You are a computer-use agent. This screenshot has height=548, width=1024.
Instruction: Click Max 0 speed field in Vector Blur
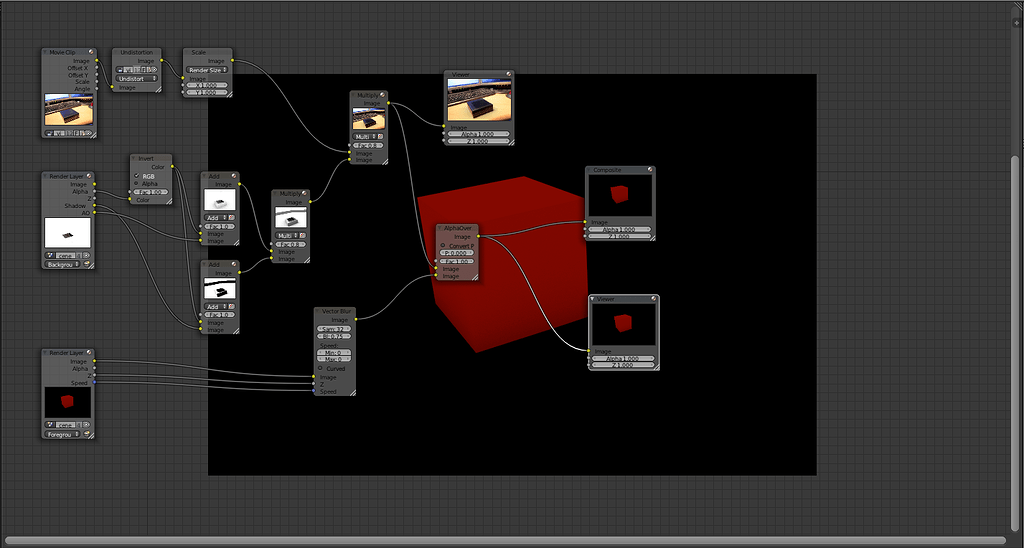pyautogui.click(x=334, y=359)
